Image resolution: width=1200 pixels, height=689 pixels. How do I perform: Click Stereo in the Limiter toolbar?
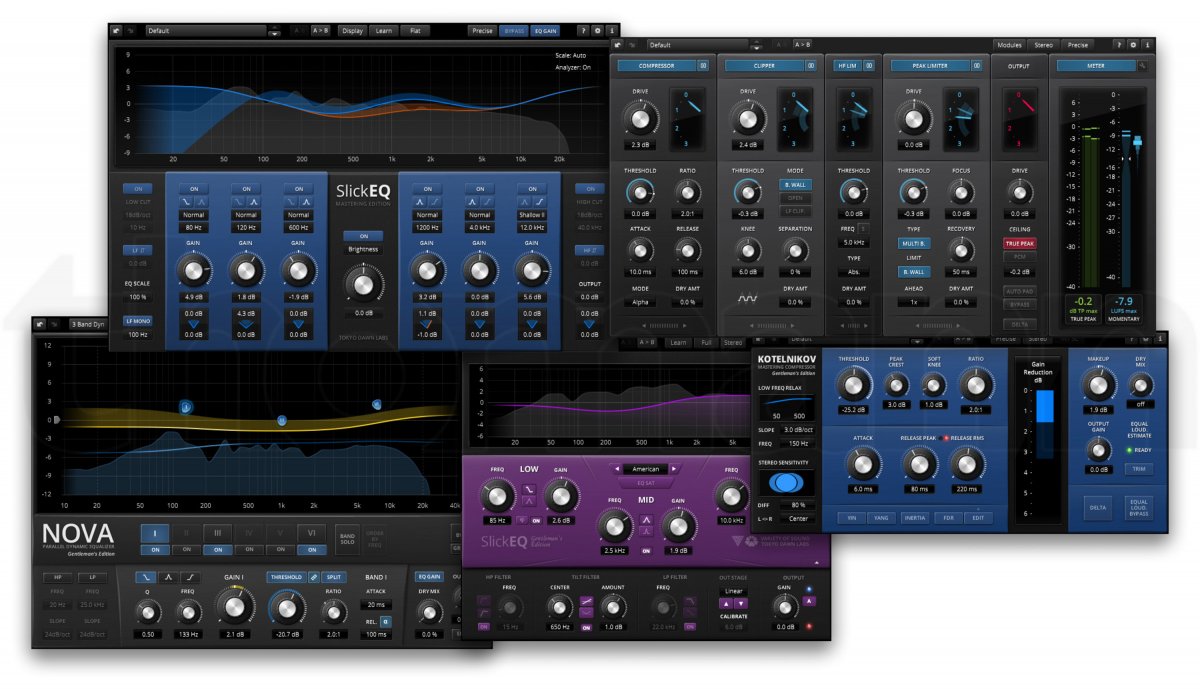pyautogui.click(x=1044, y=45)
